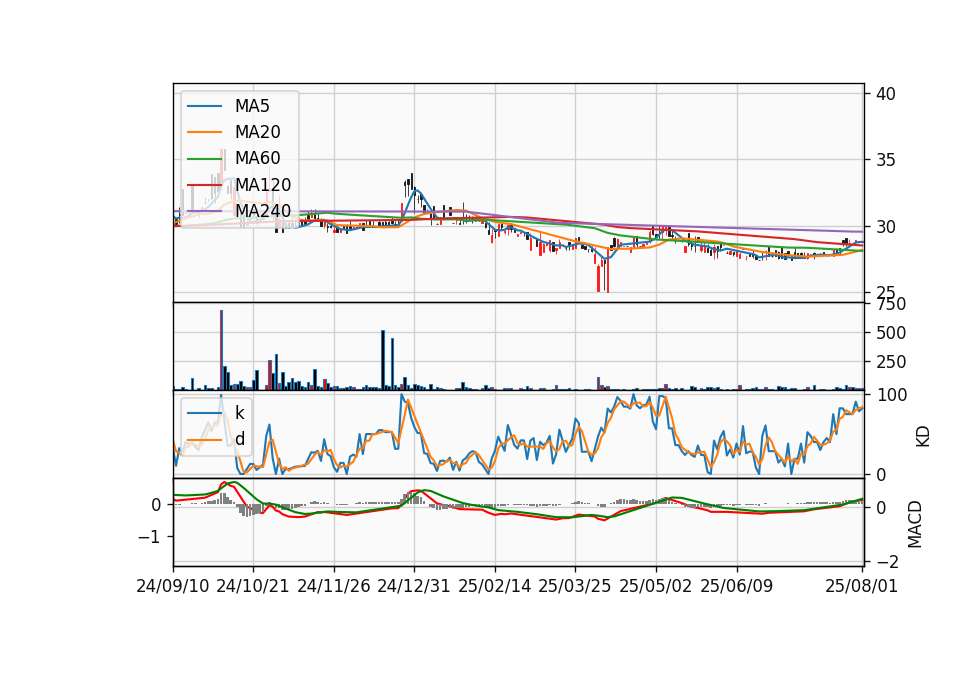Click the MA240 legend label
The height and width of the screenshot is (690, 960).
click(x=263, y=211)
